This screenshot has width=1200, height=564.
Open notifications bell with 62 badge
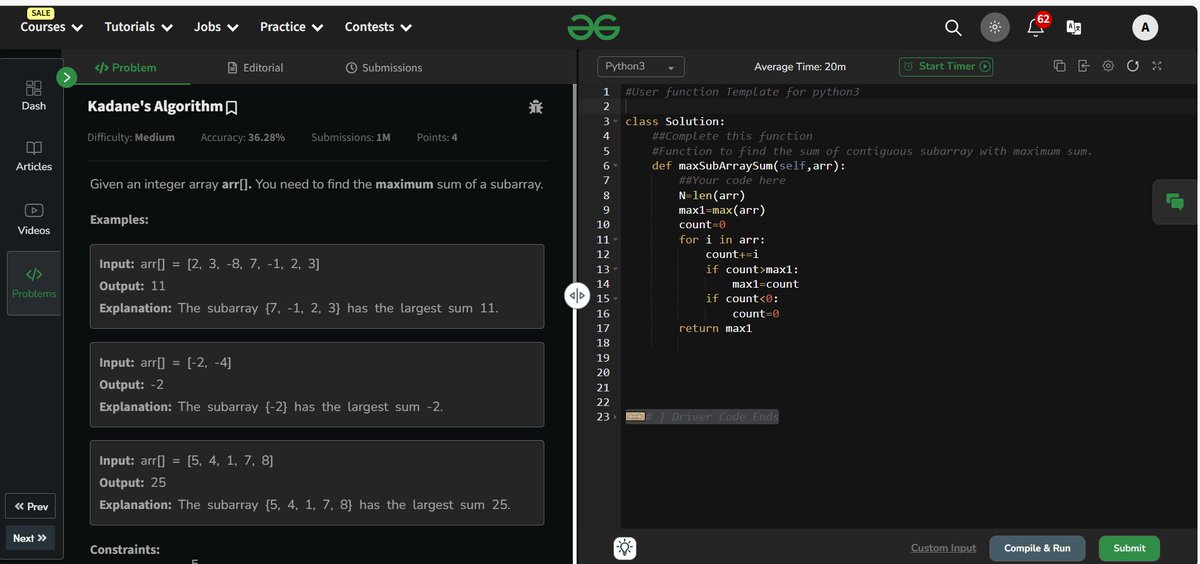pos(1037,26)
